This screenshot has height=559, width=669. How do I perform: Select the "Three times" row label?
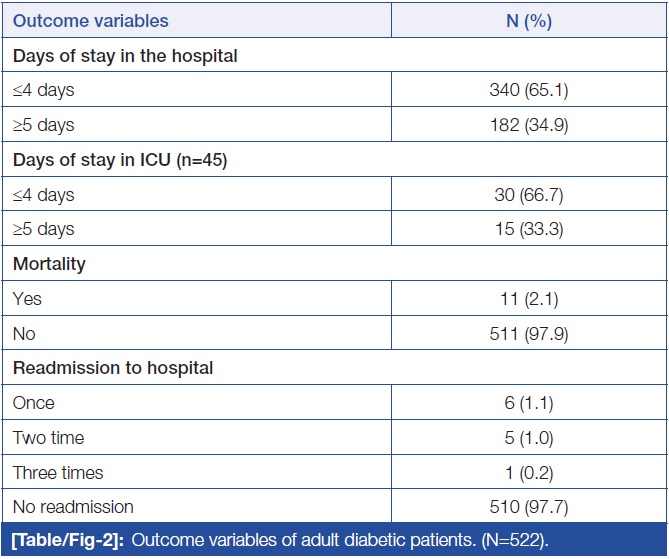(58, 472)
